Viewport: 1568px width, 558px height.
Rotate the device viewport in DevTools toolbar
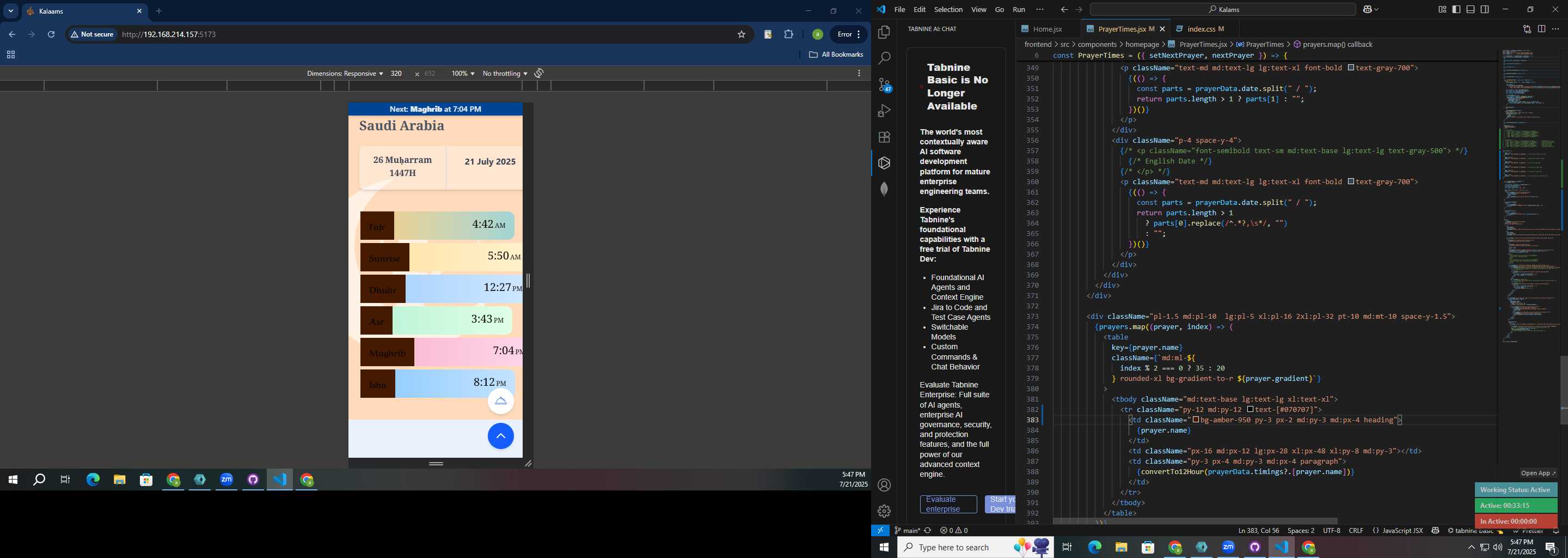(538, 73)
